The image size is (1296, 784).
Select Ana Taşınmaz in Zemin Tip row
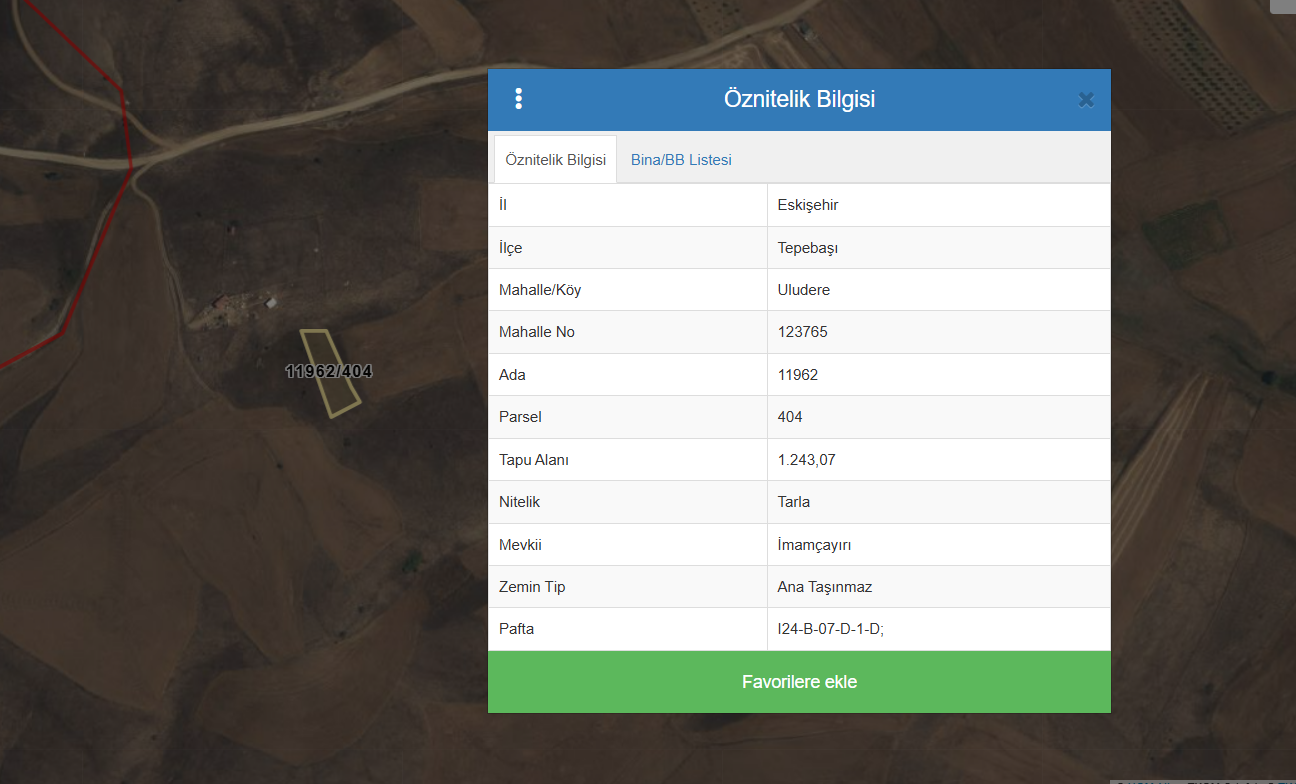click(x=825, y=587)
